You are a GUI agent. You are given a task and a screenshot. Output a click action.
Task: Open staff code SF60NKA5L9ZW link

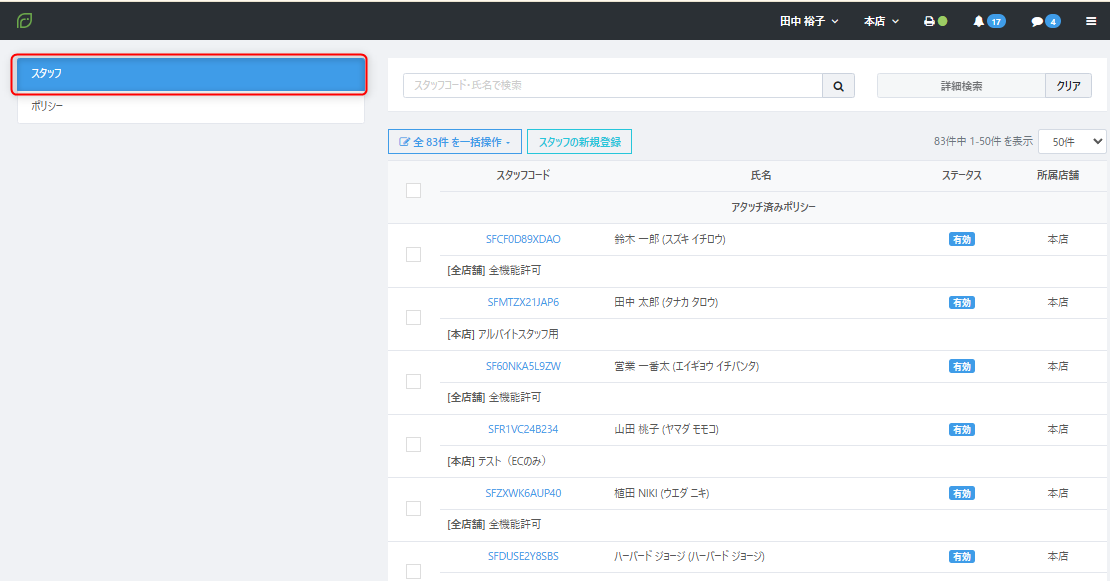(x=523, y=366)
